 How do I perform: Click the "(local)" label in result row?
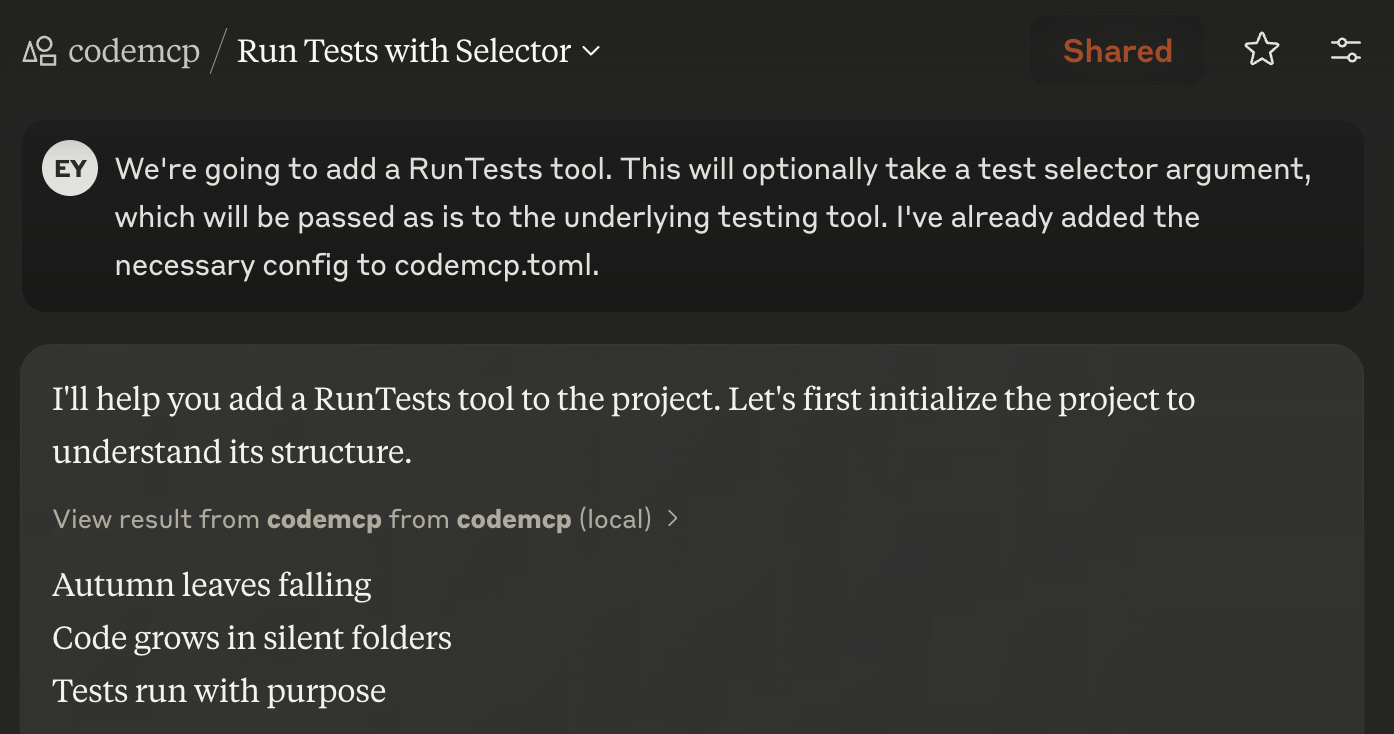coord(615,519)
